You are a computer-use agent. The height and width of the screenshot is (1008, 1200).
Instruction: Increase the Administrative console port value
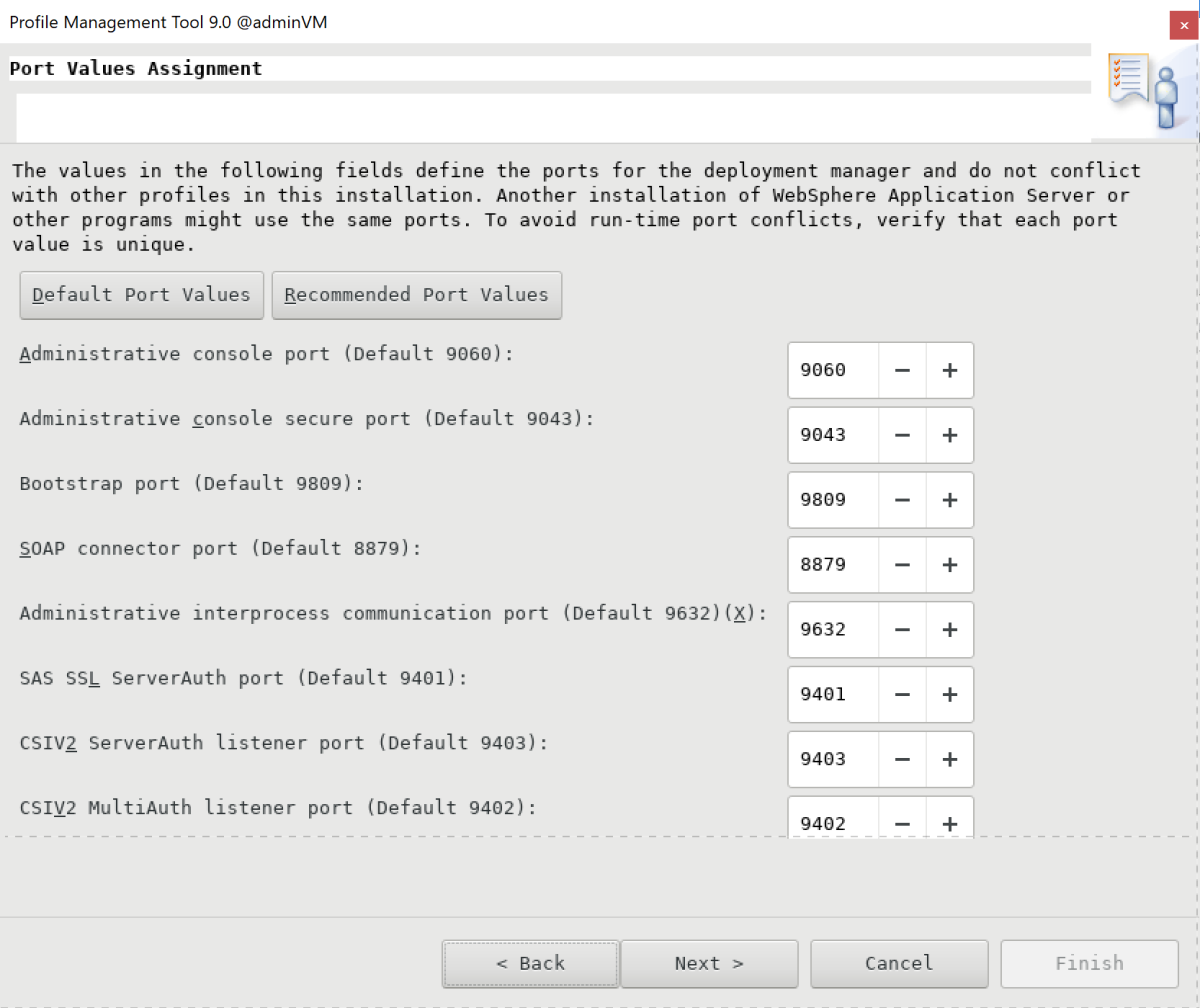point(950,370)
